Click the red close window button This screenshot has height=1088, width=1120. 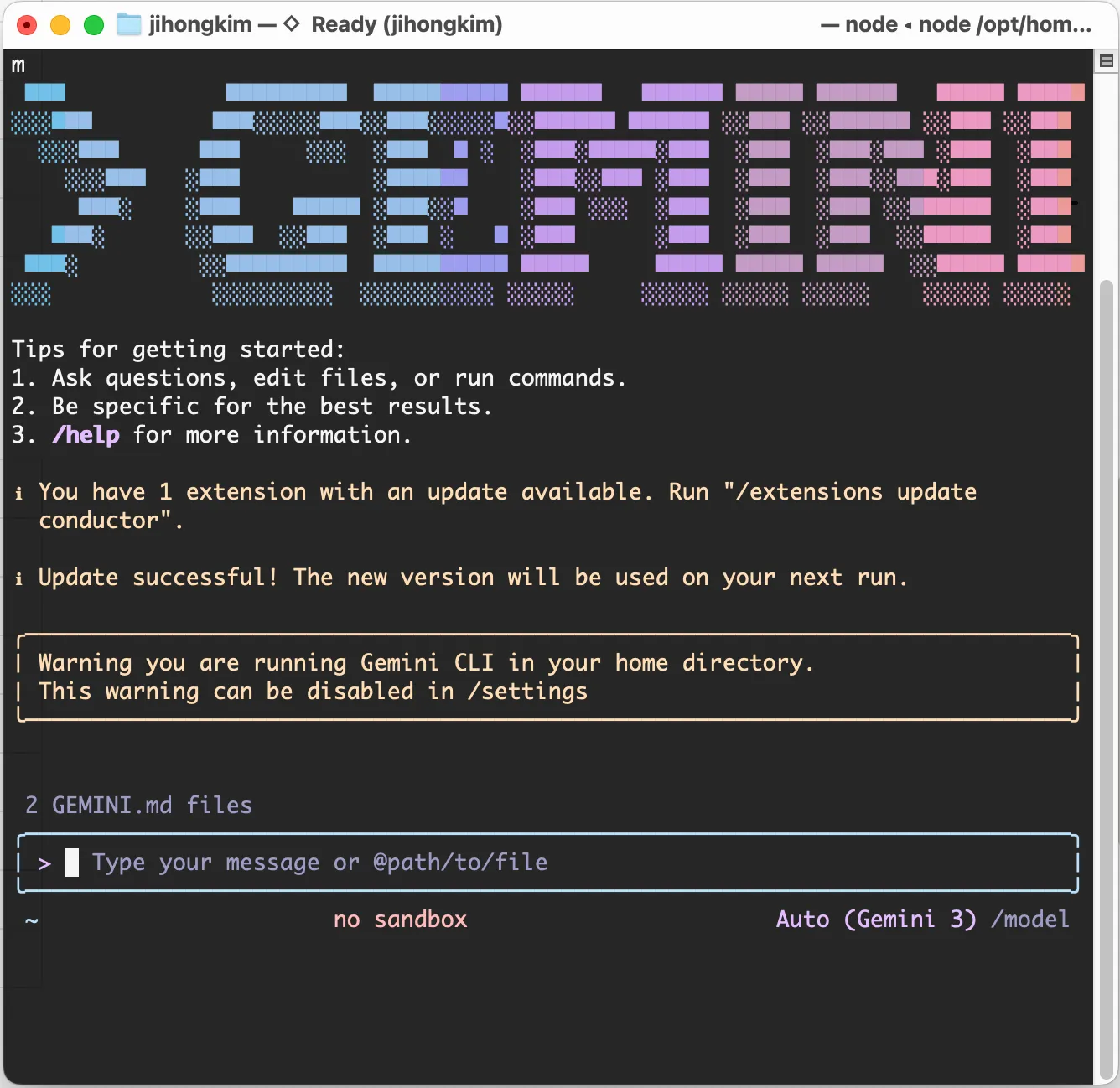tap(27, 25)
